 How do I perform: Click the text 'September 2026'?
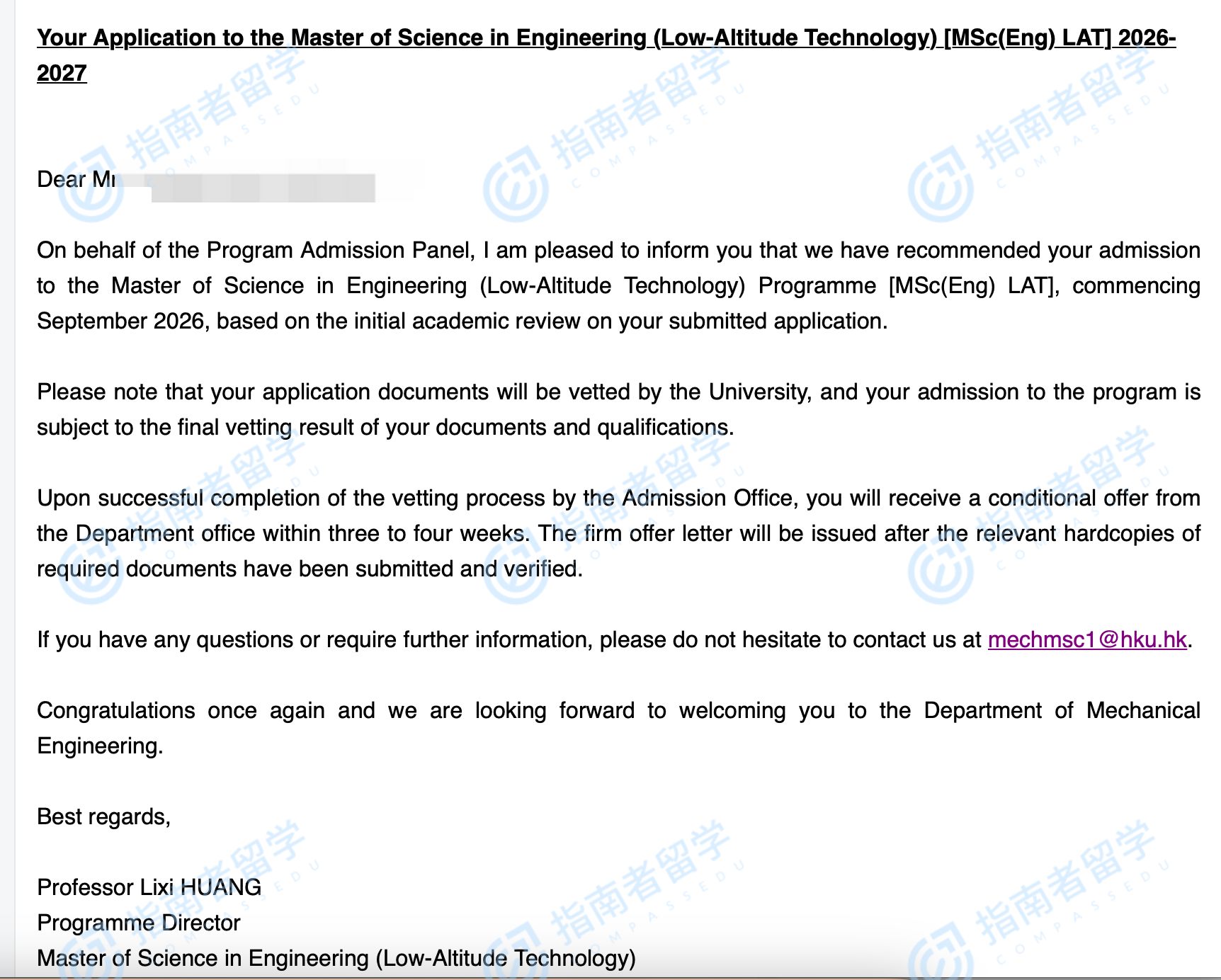[120, 321]
